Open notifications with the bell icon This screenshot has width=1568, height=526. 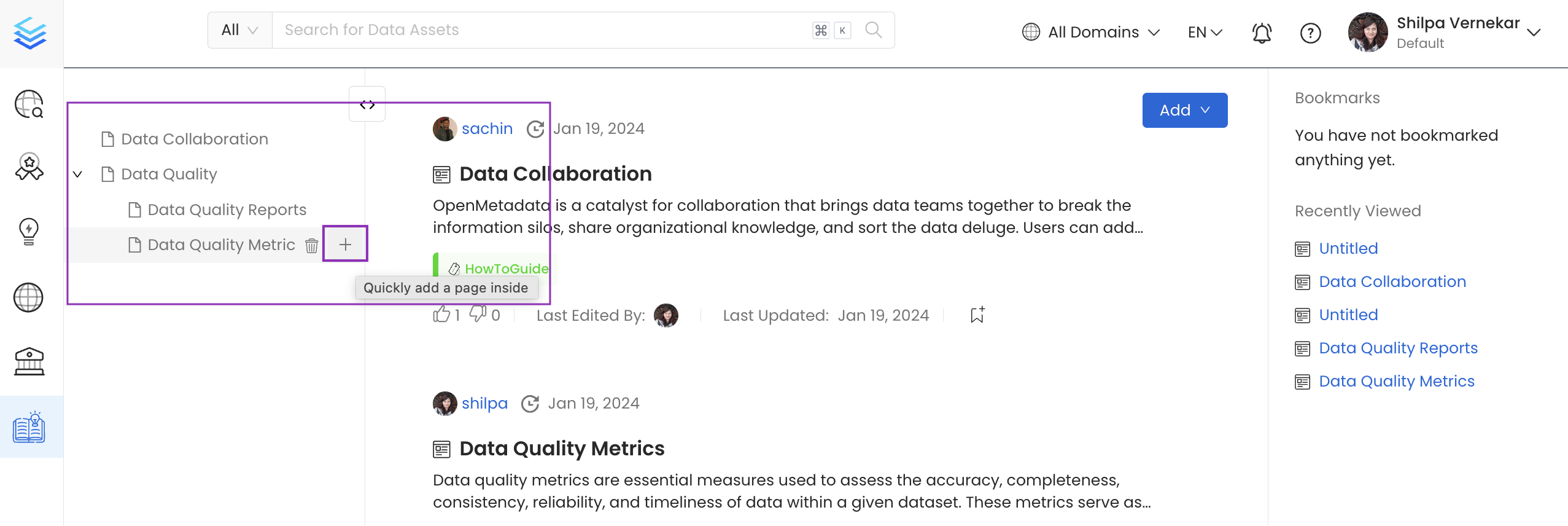pos(1262,33)
